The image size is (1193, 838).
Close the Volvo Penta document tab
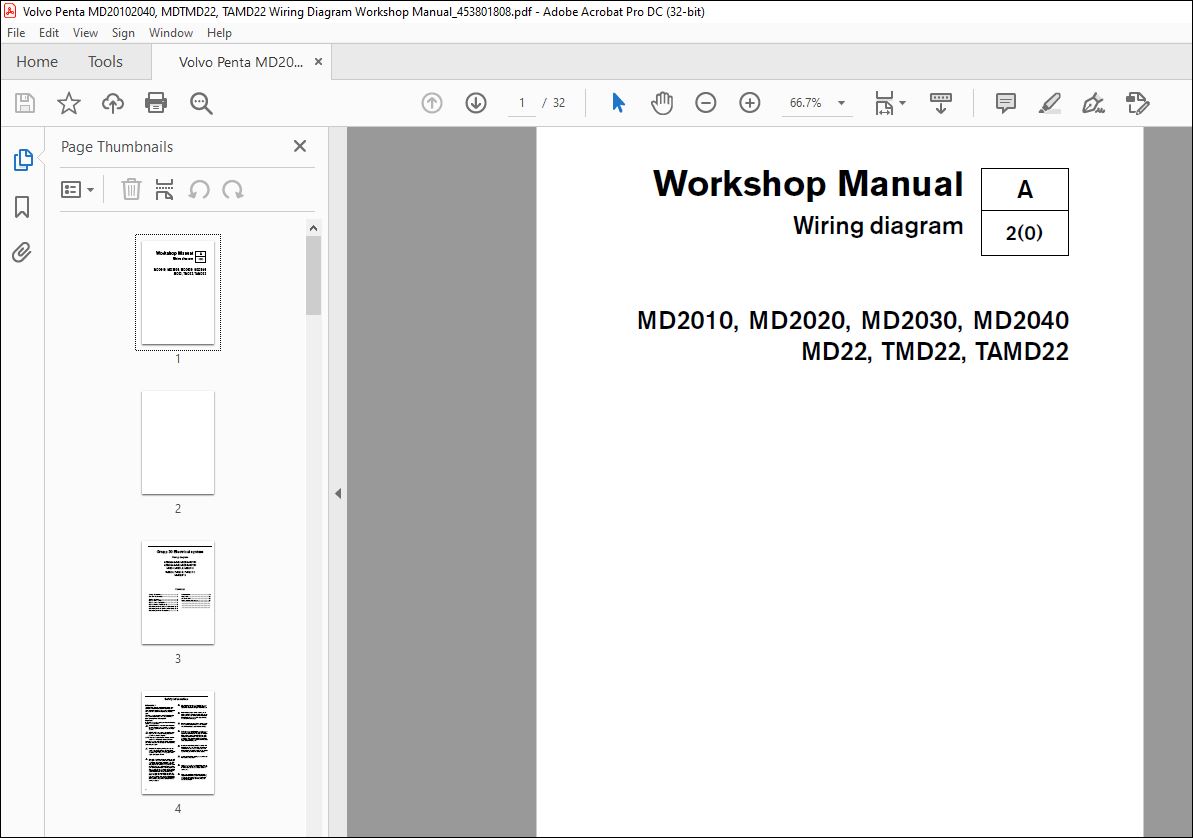click(x=318, y=62)
